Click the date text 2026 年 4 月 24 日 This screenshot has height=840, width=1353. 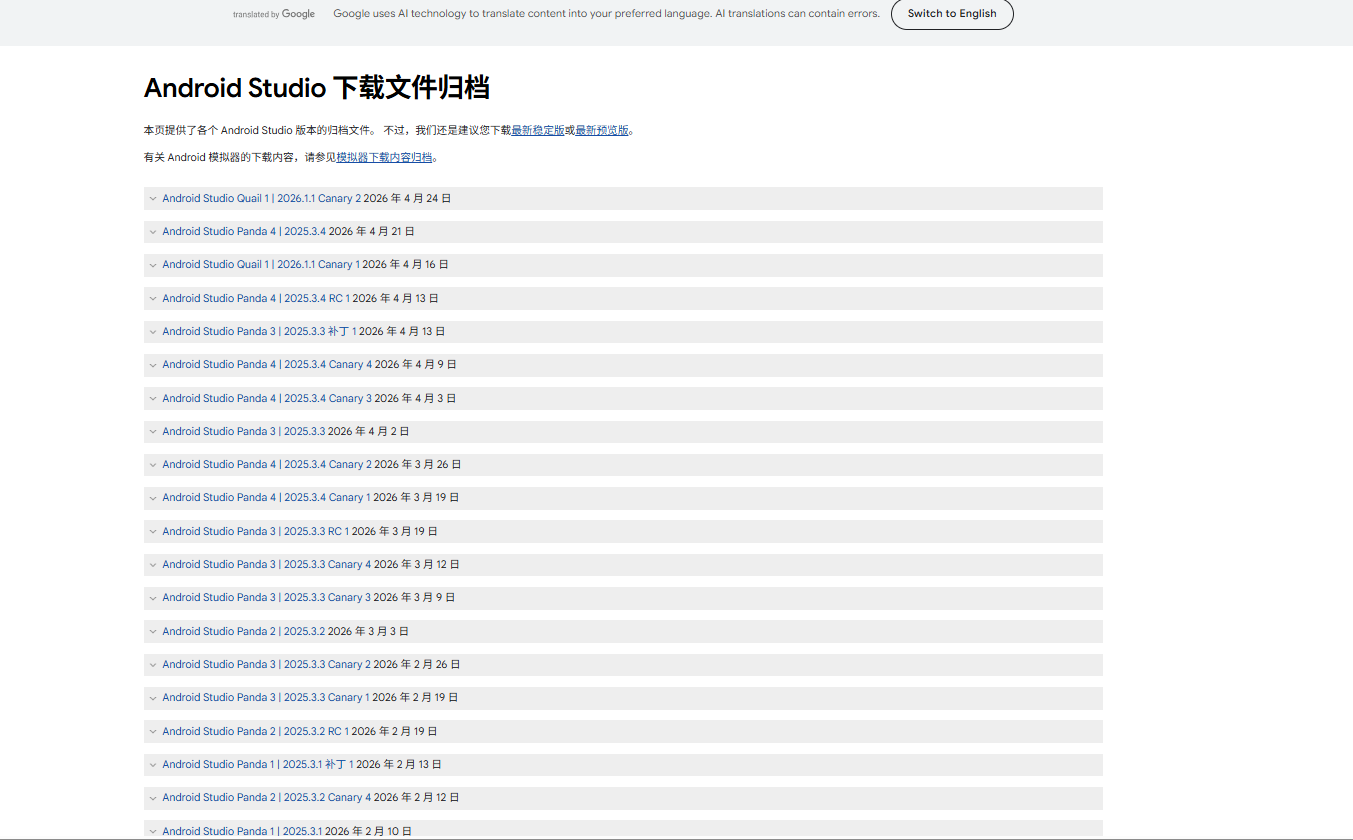pyautogui.click(x=407, y=198)
